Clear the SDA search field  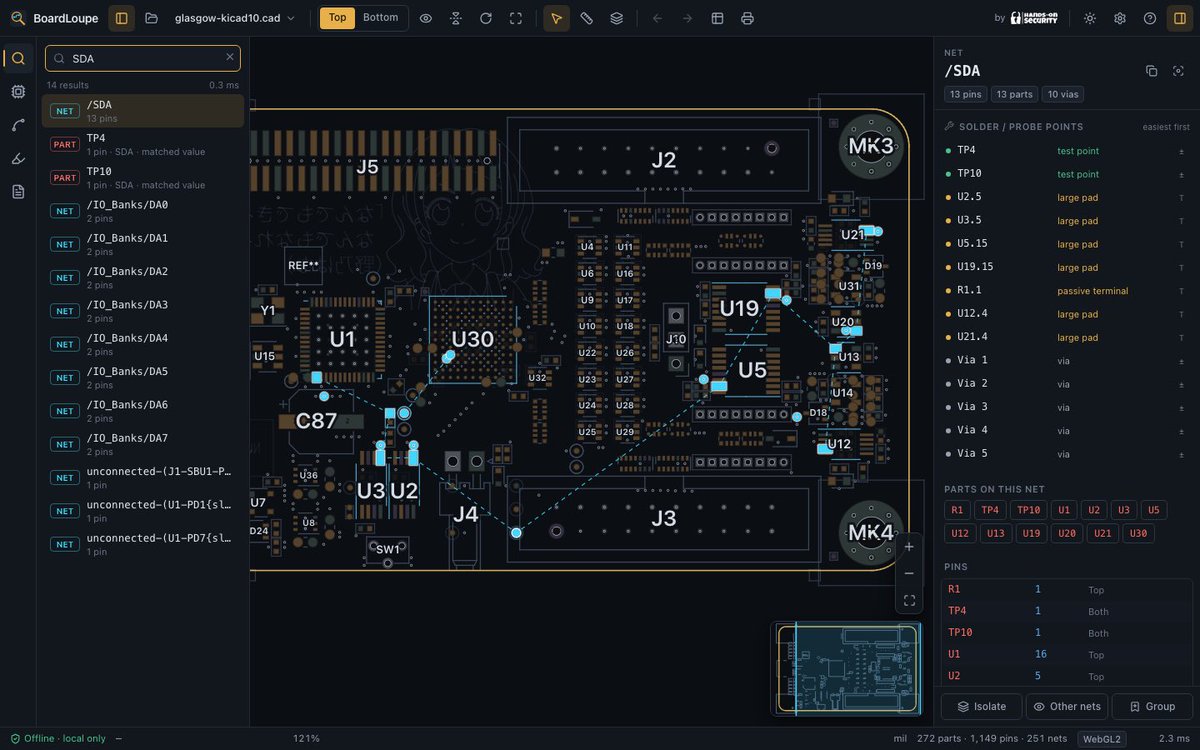[230, 58]
